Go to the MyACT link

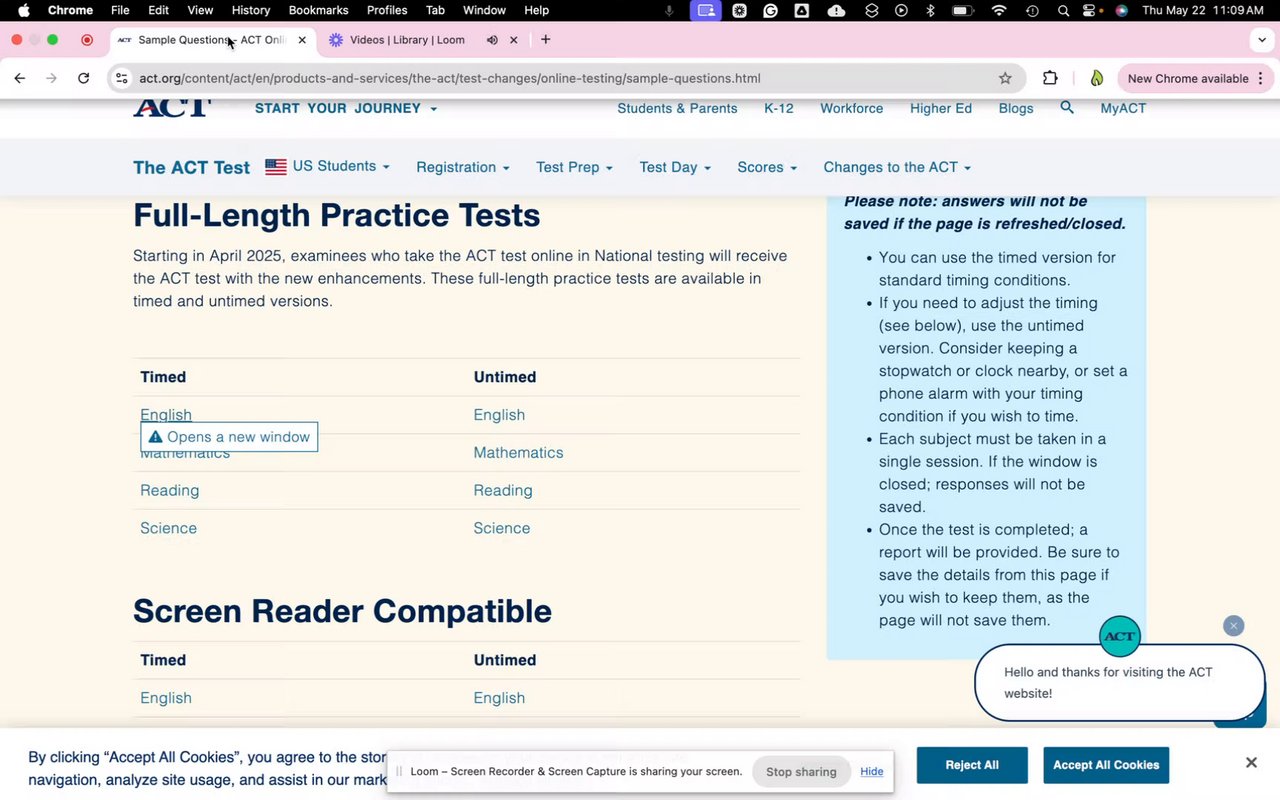[1123, 108]
